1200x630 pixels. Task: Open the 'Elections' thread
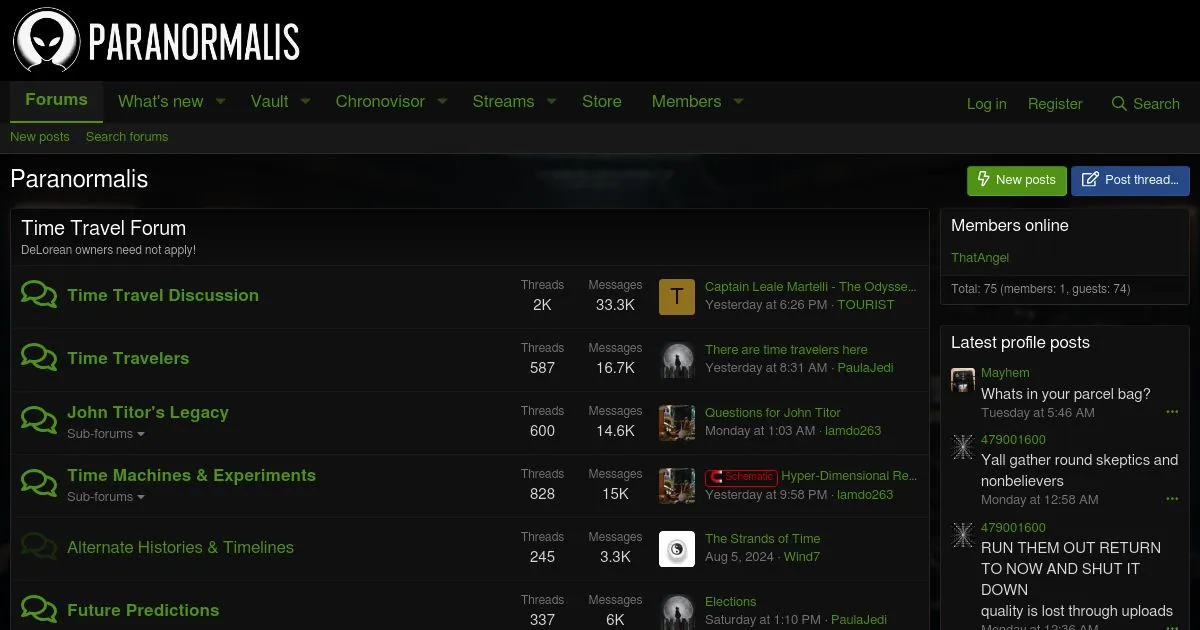tap(730, 601)
